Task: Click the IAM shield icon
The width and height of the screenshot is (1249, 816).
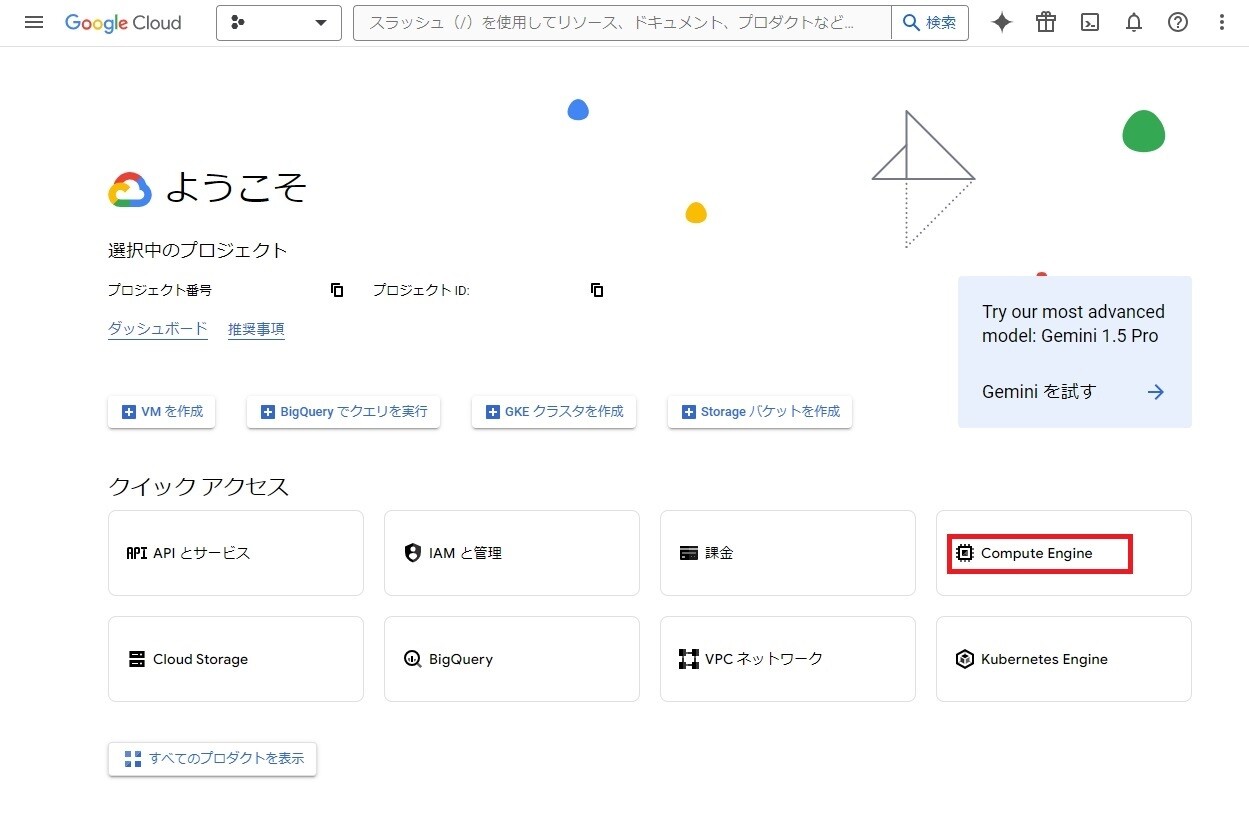Action: [413, 553]
